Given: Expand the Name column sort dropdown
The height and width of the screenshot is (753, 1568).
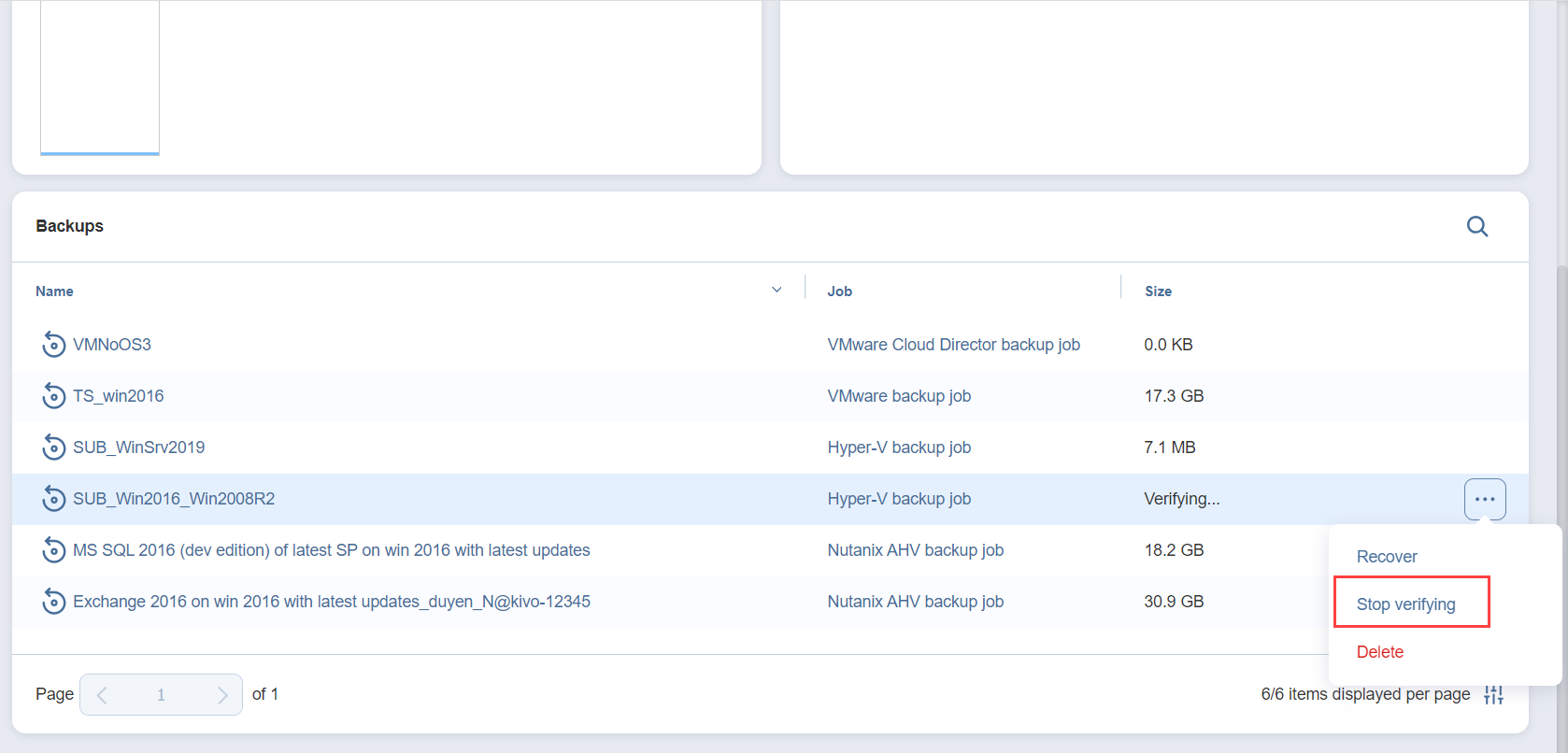Looking at the screenshot, I should [776, 291].
